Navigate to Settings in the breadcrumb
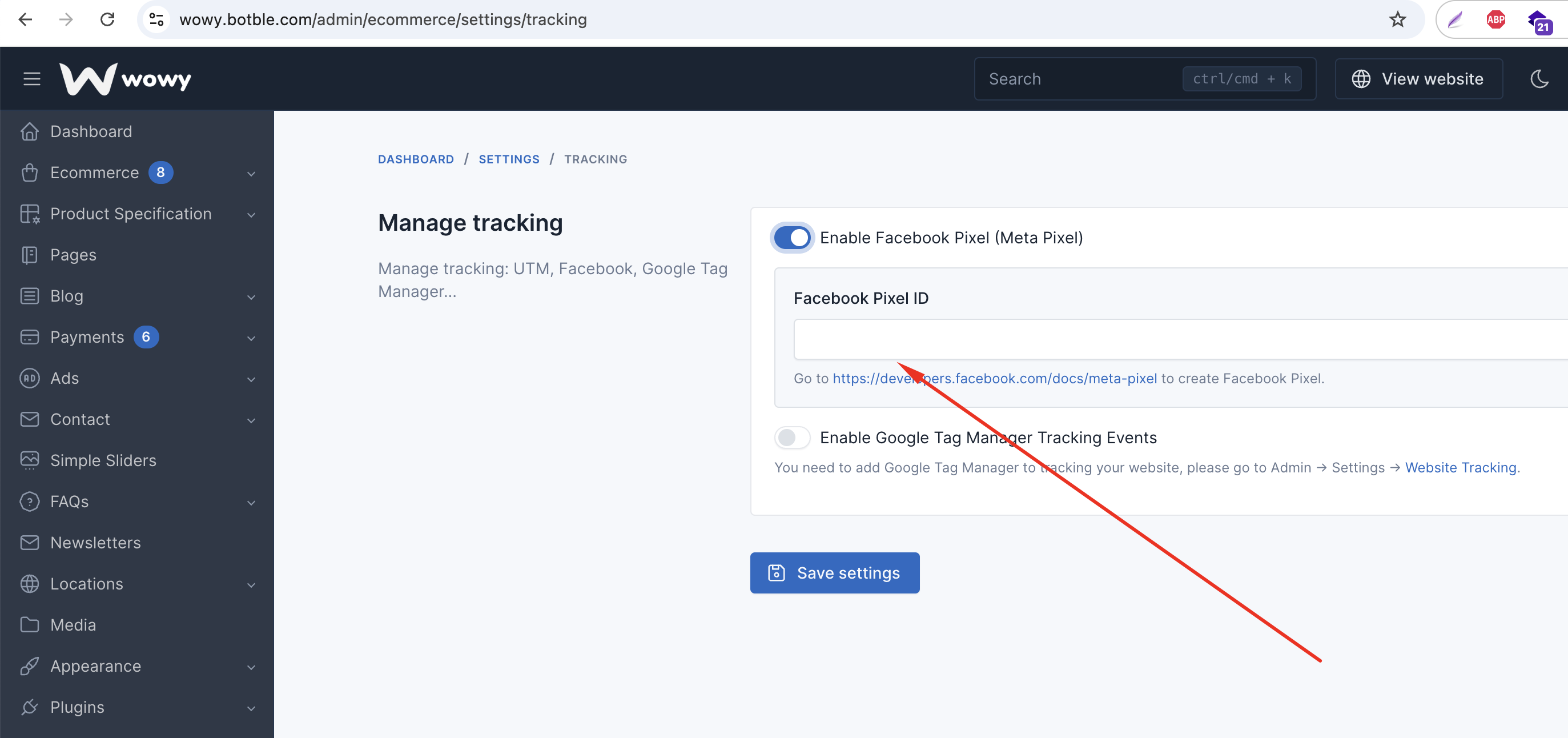The image size is (1568, 738). 509,159
